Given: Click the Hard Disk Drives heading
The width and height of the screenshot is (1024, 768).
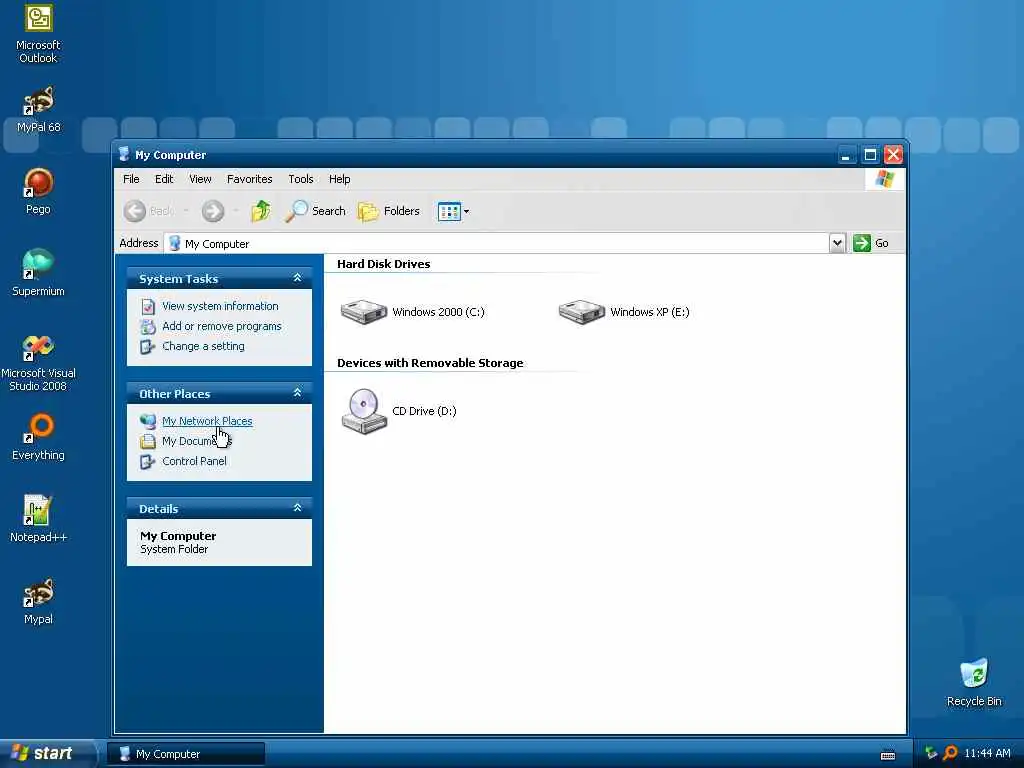Looking at the screenshot, I should (383, 264).
